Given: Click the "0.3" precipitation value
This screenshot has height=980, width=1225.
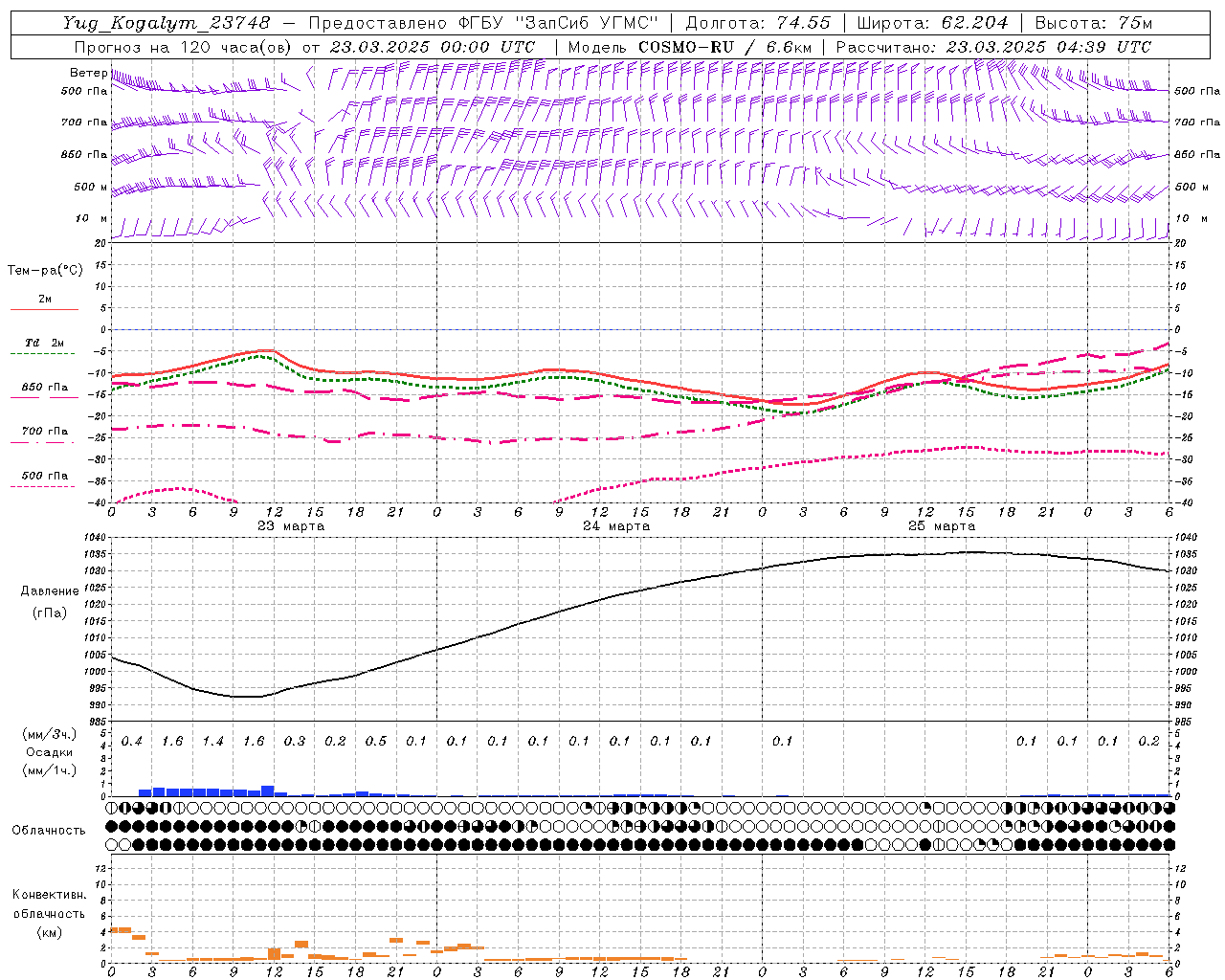Looking at the screenshot, I should [295, 741].
